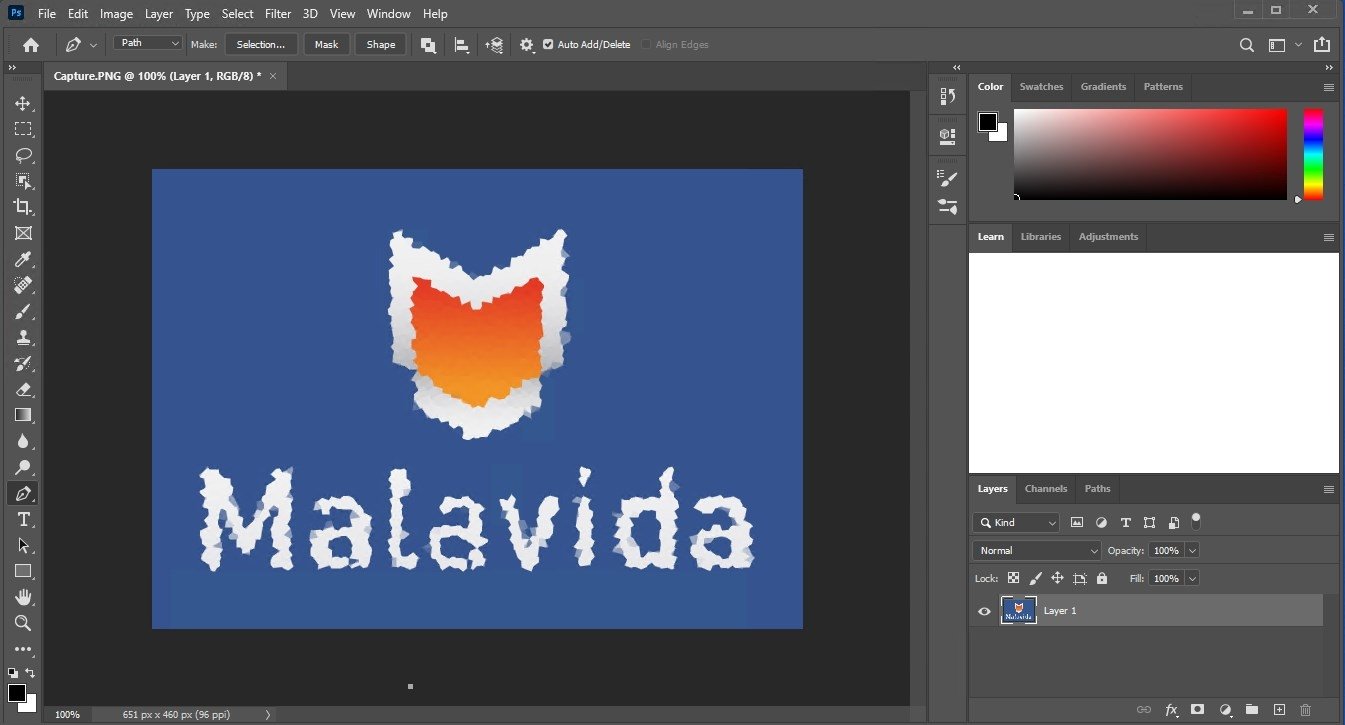Toggle pixel layer filter icon

tap(1077, 522)
